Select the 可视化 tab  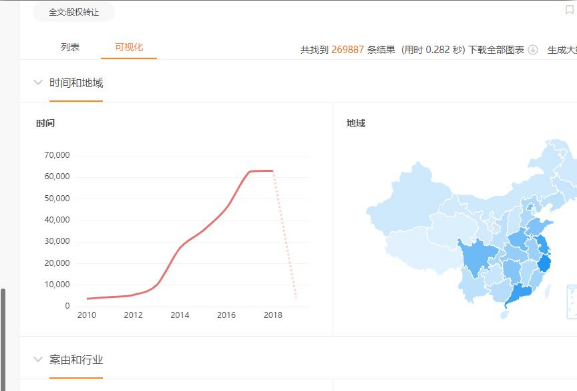click(x=129, y=47)
